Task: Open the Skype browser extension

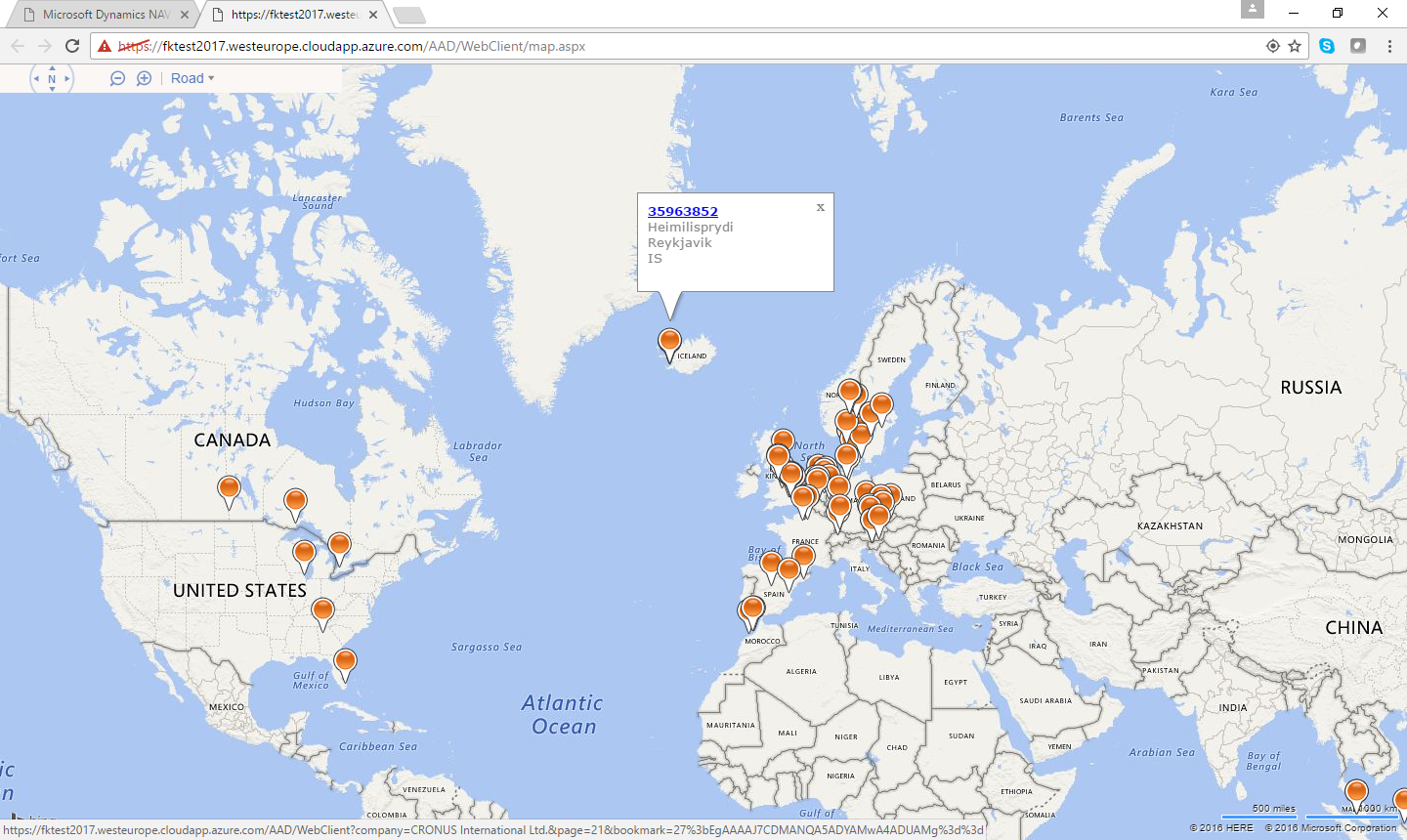Action: 1327,46
